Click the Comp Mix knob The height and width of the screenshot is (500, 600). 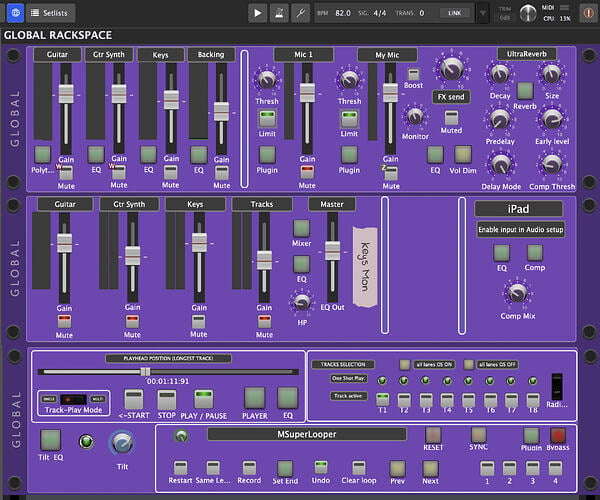tap(517, 293)
